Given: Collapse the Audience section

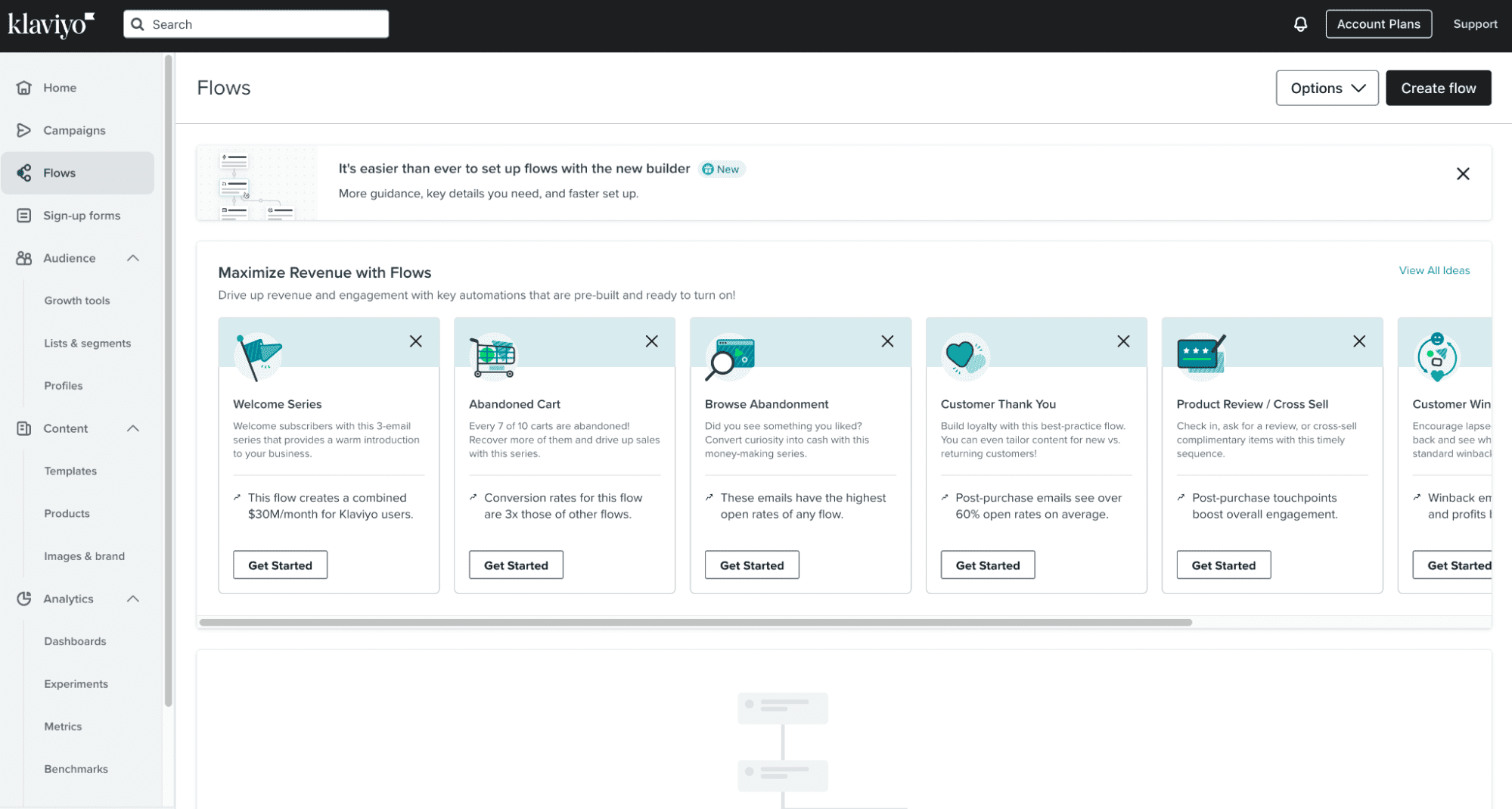Looking at the screenshot, I should [x=133, y=258].
